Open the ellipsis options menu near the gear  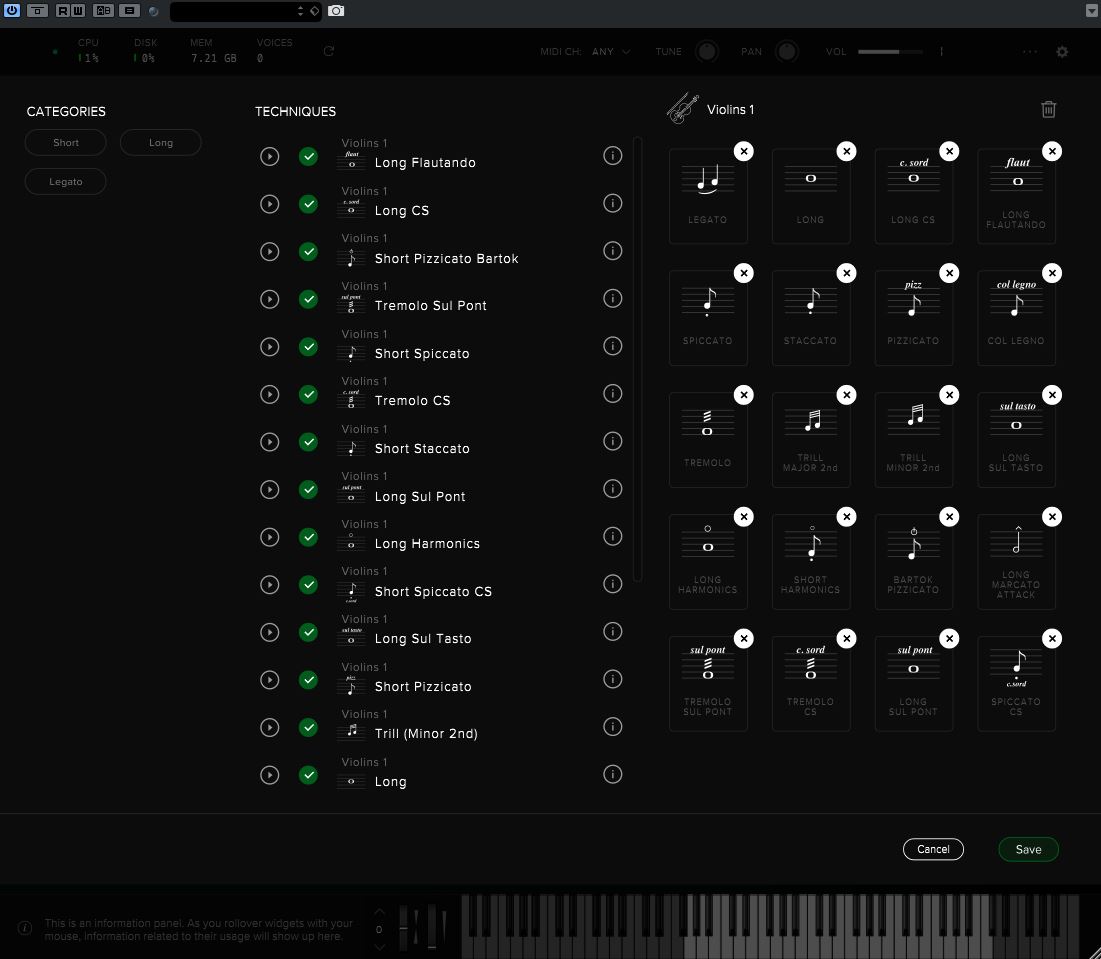tap(1029, 51)
